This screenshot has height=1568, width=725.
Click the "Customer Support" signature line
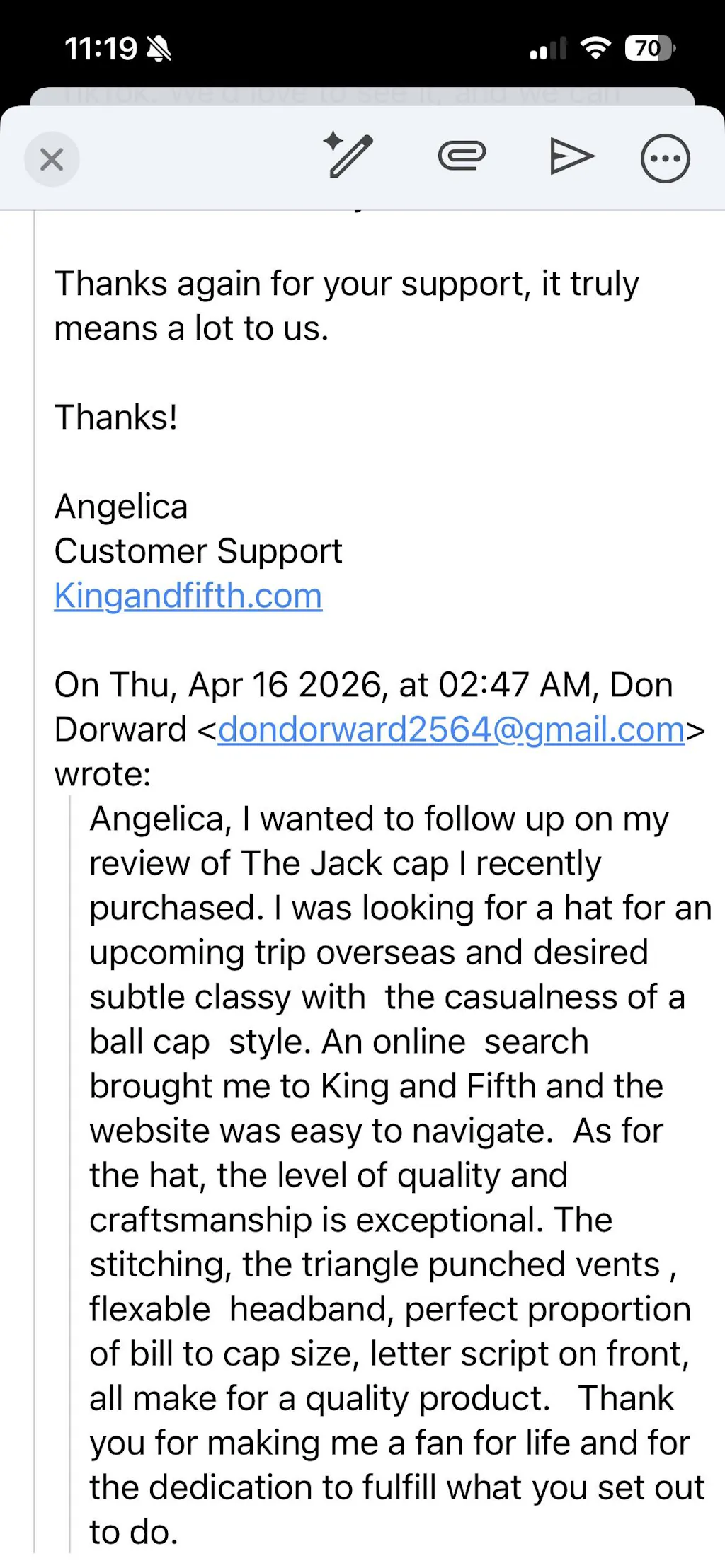[x=198, y=551]
